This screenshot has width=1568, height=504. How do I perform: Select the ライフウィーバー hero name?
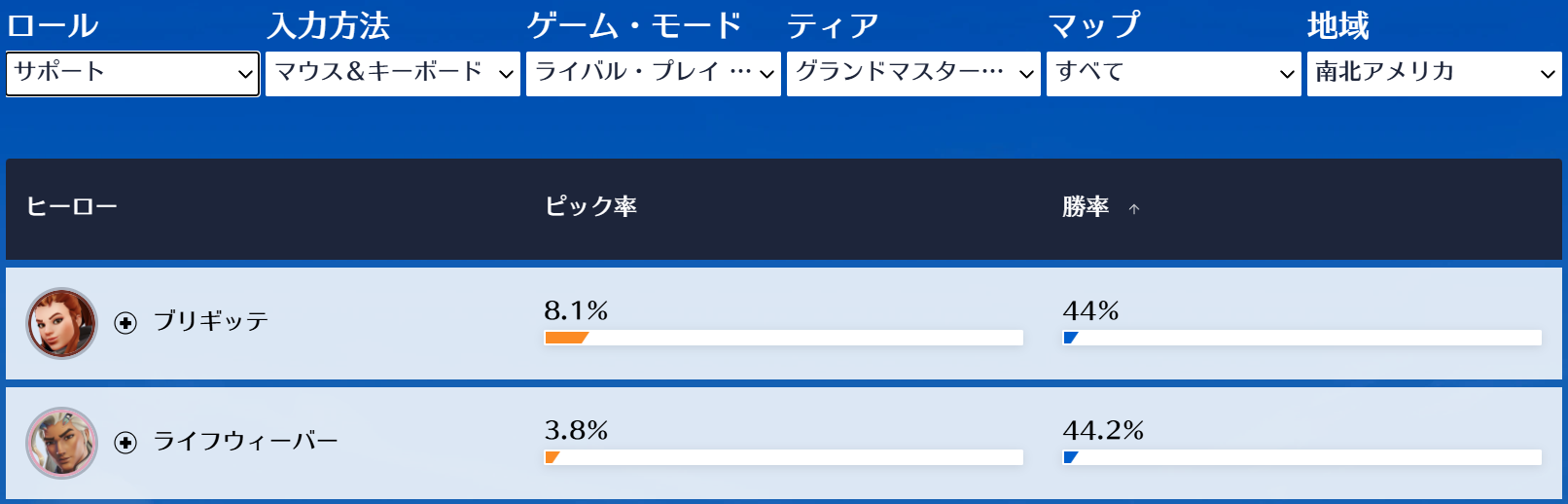pos(246,441)
